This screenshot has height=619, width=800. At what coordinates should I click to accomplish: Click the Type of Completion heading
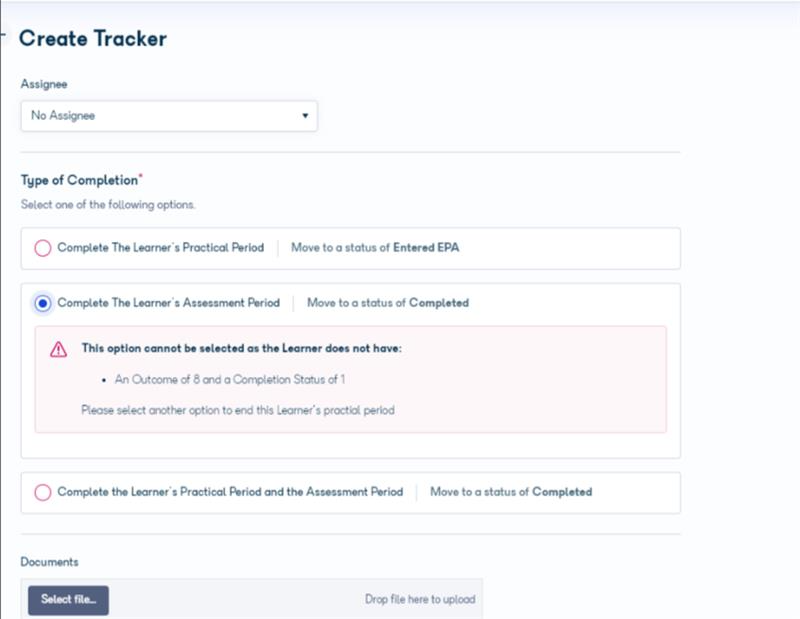82,180
